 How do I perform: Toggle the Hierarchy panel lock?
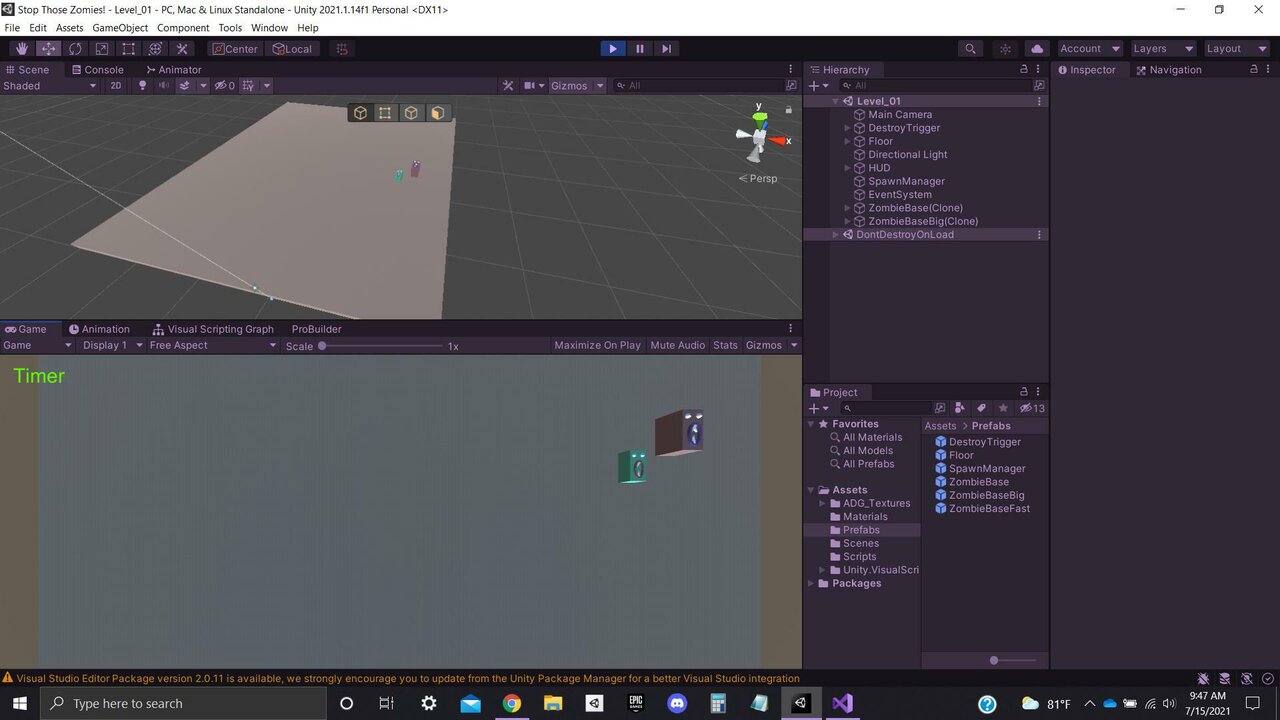pyautogui.click(x=1023, y=70)
